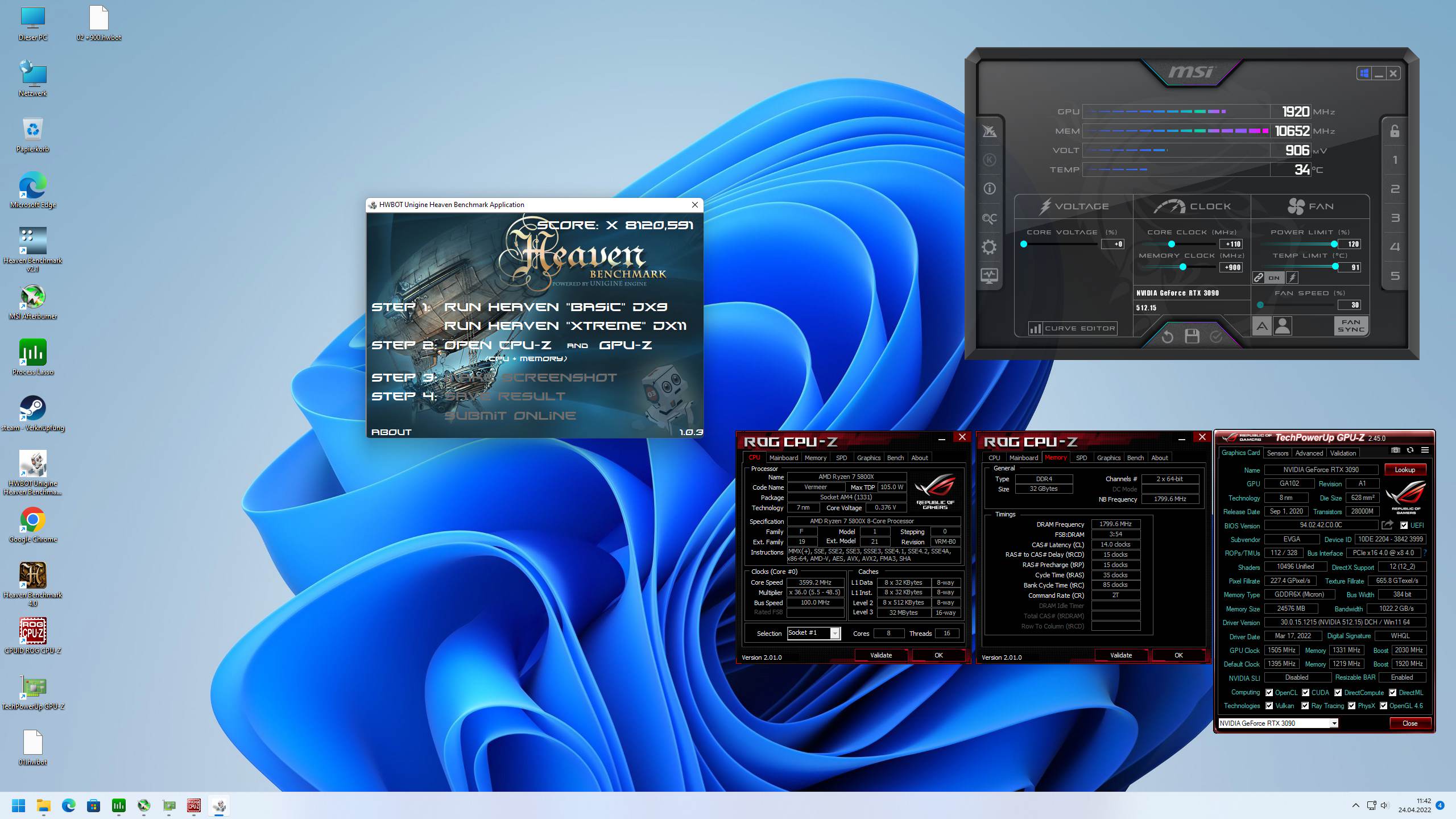Click ABOUT in the HWBOT Heaven window
Viewport: 1456px width, 819px height.
(391, 432)
